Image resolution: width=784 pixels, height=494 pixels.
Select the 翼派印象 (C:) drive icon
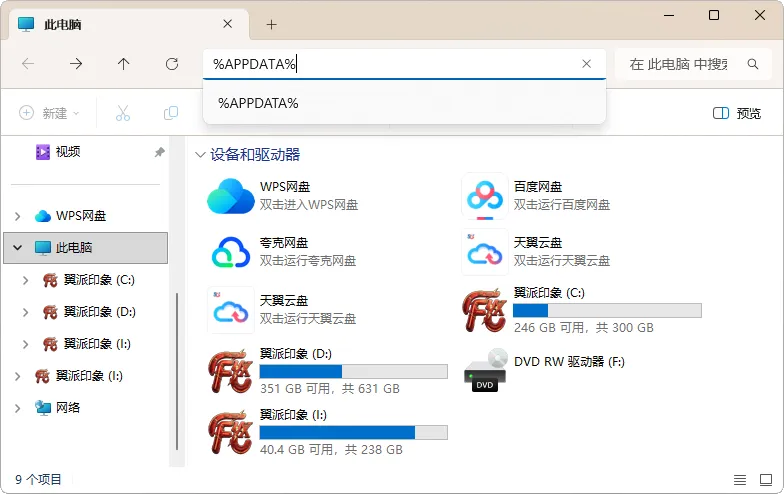(x=484, y=310)
